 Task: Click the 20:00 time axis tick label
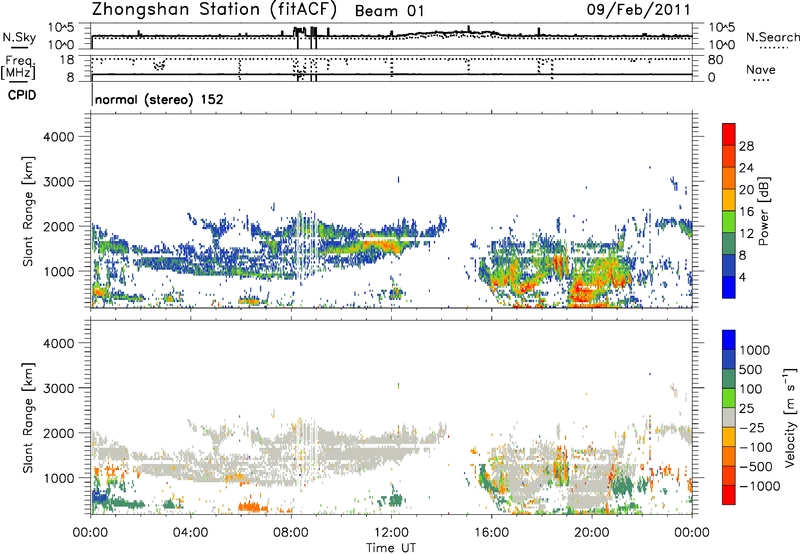(591, 533)
